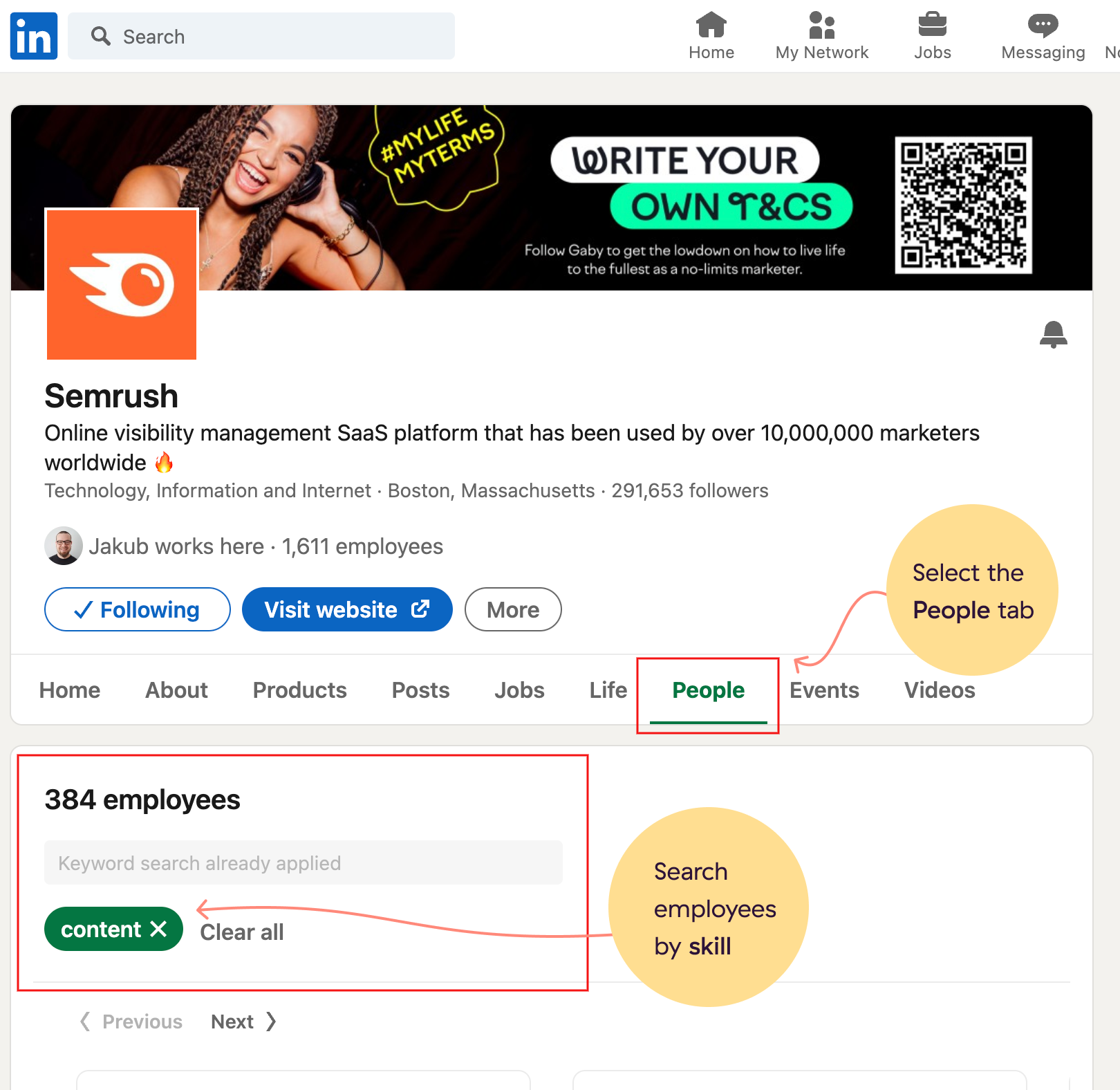Click the Semrush company name heading
Image resolution: width=1120 pixels, height=1090 pixels.
coord(111,396)
